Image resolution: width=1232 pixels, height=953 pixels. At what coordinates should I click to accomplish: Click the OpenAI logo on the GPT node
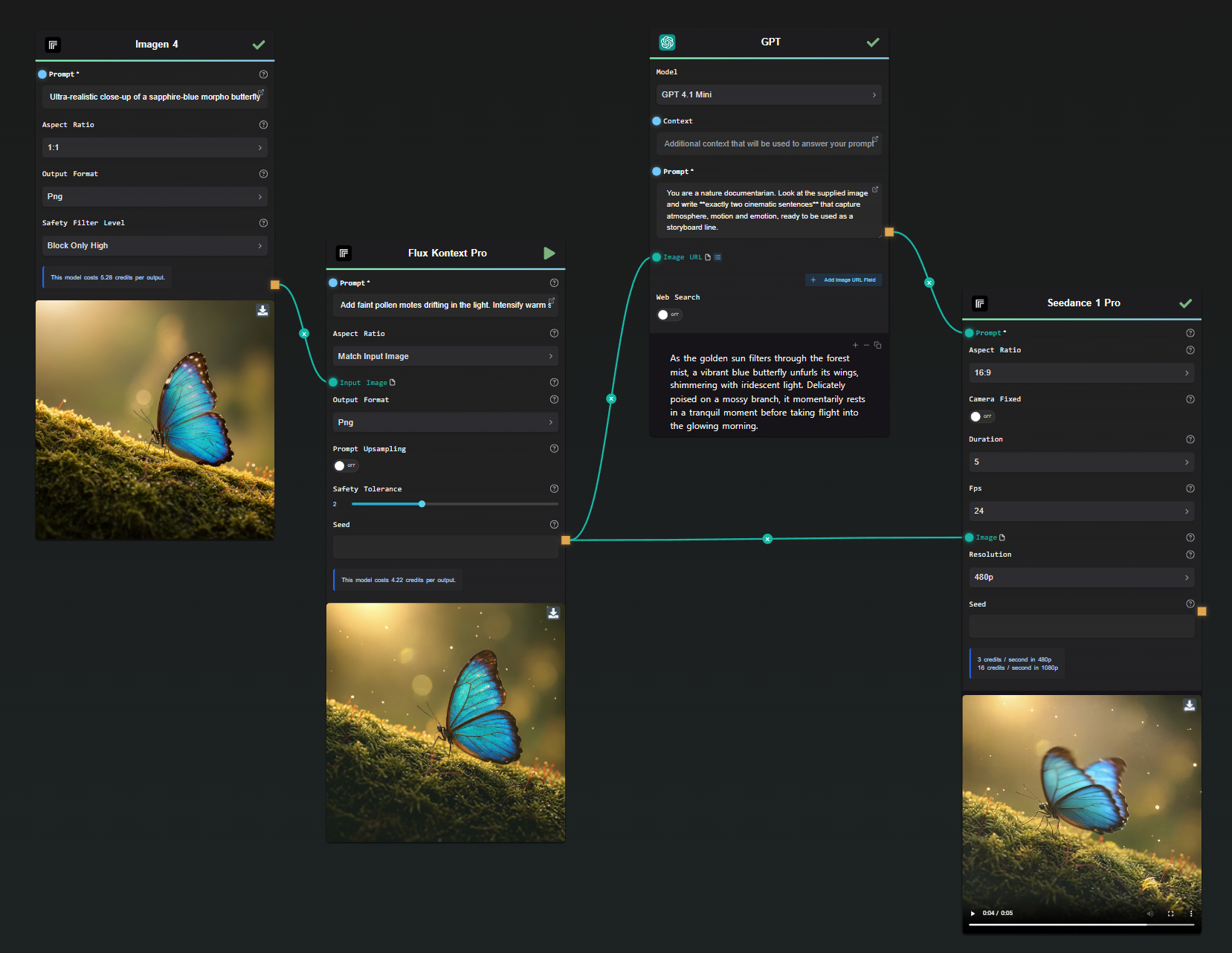667,42
